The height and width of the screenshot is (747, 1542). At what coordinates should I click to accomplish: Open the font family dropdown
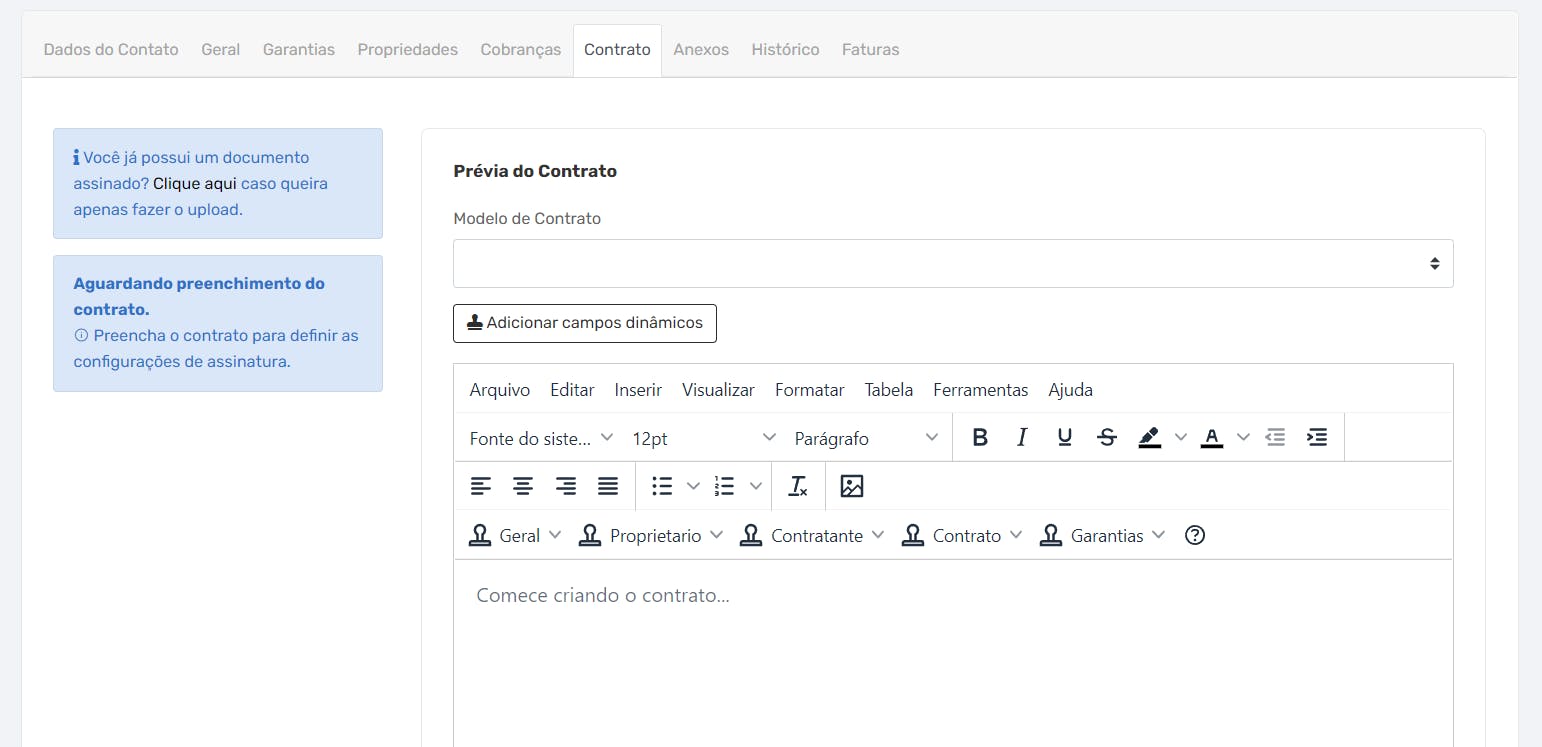tap(542, 438)
